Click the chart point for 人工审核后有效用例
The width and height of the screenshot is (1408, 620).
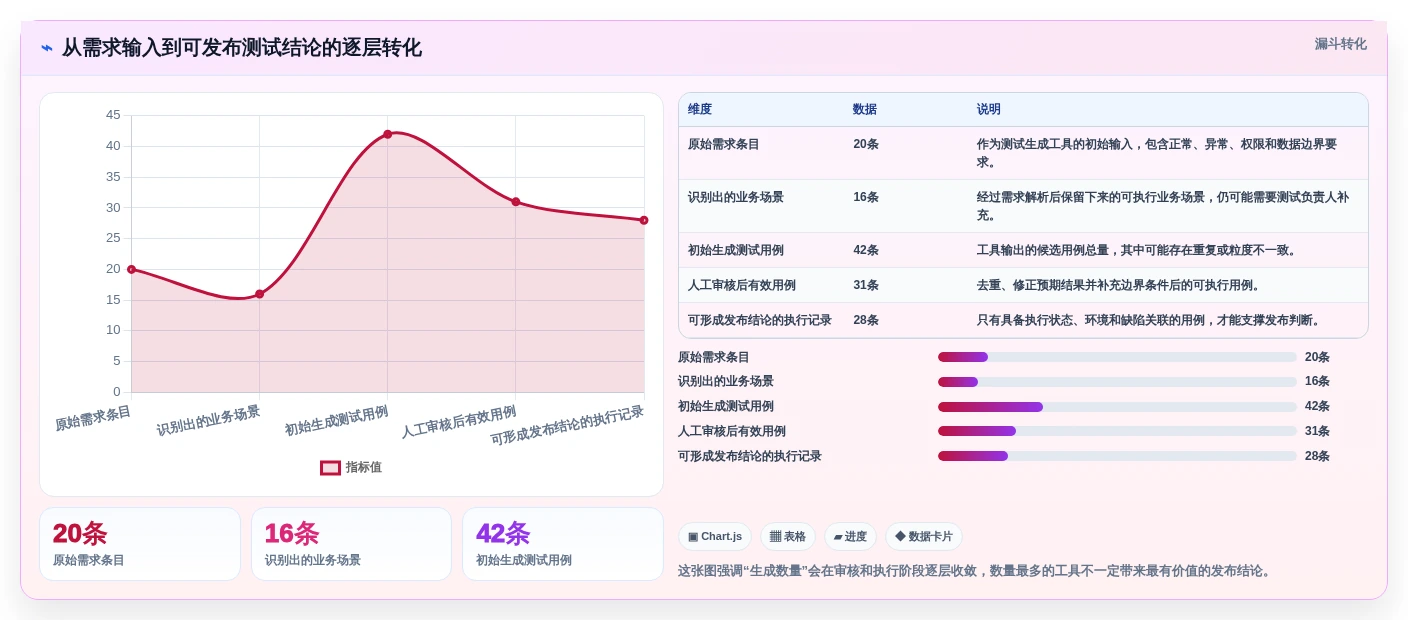516,202
